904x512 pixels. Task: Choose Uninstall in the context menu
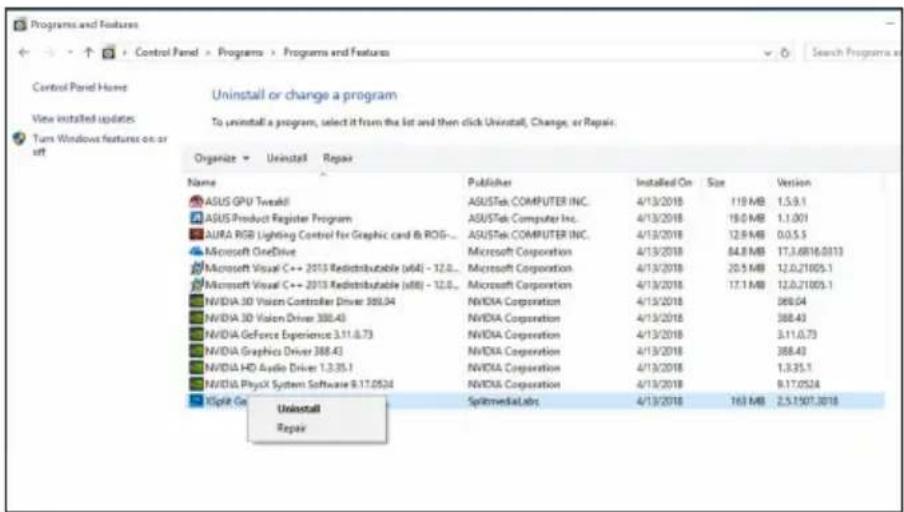click(299, 409)
